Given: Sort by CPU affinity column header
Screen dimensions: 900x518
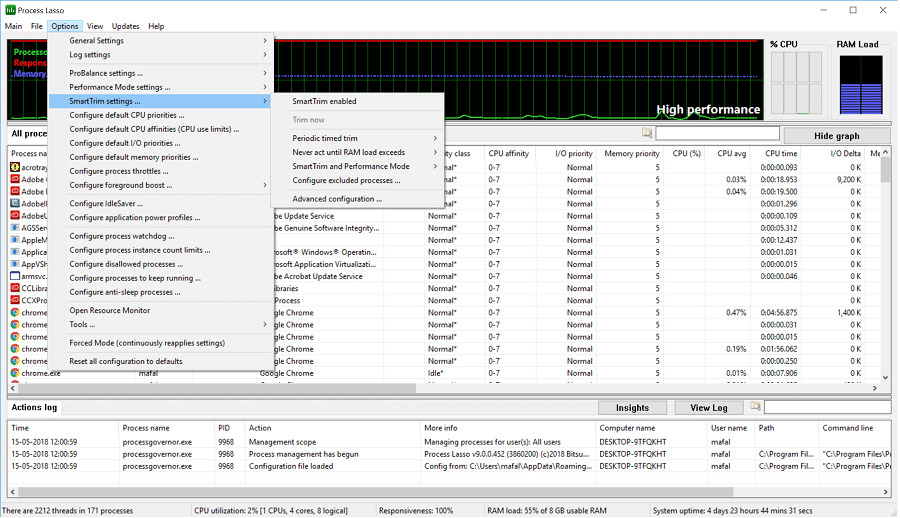Looking at the screenshot, I should [x=509, y=153].
